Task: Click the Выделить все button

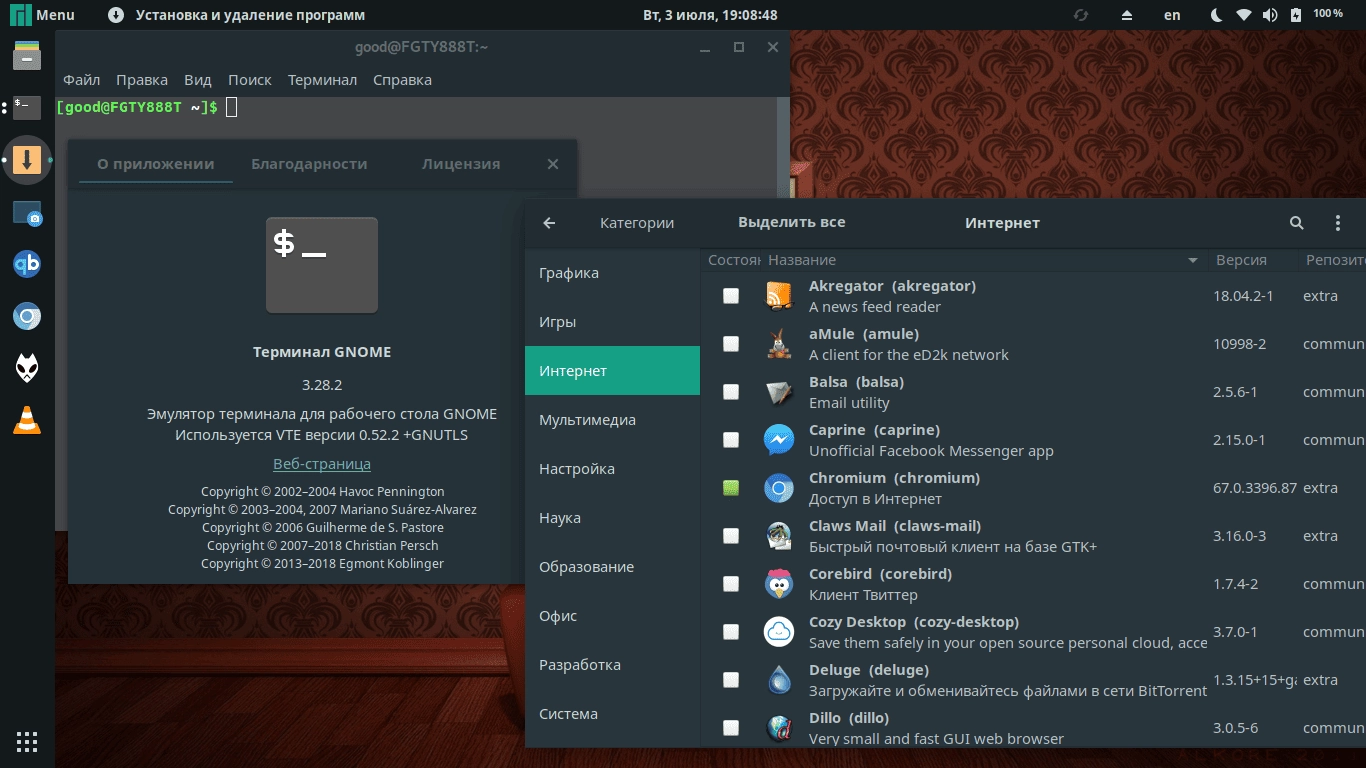Action: (x=792, y=223)
